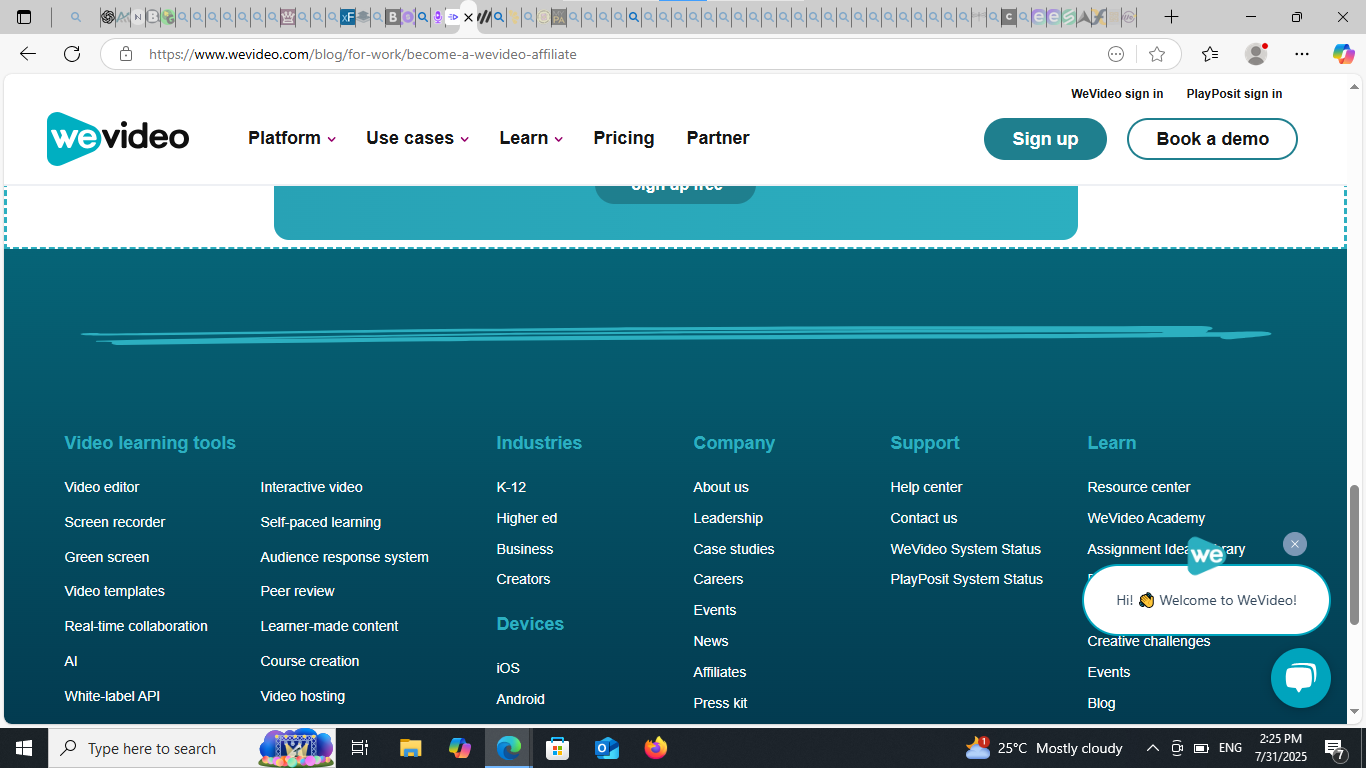View site information lock icon
This screenshot has width=1366, height=768.
coord(126,54)
